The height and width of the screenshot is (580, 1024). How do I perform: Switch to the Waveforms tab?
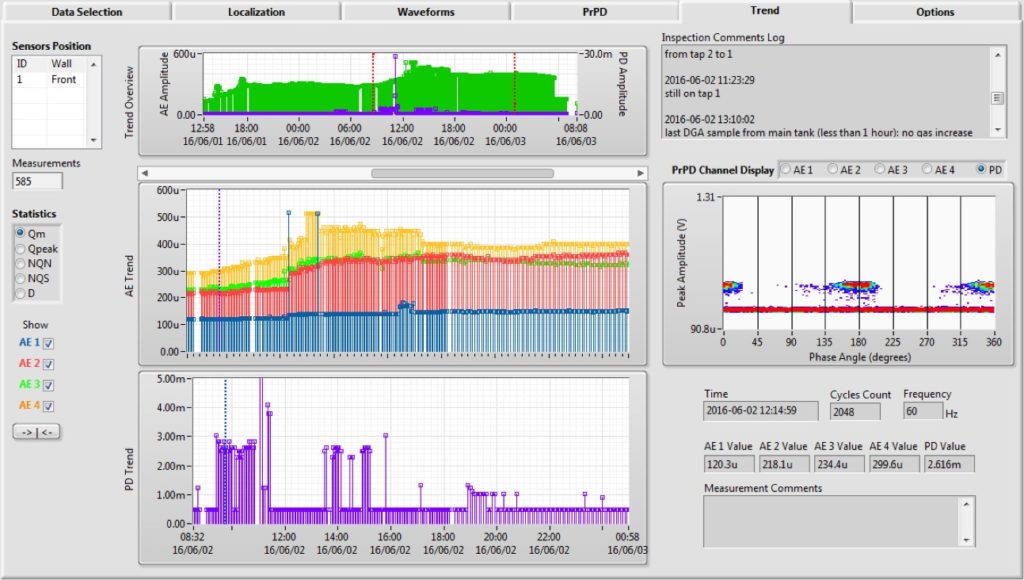point(426,12)
